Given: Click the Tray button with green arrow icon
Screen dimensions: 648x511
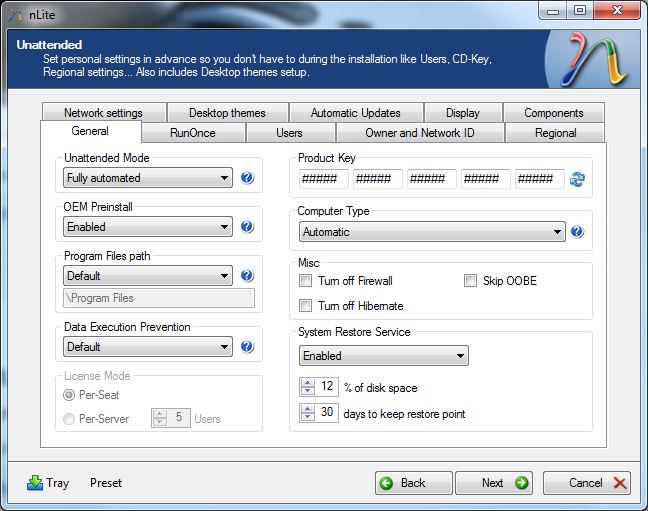Looking at the screenshot, I should (x=48, y=483).
